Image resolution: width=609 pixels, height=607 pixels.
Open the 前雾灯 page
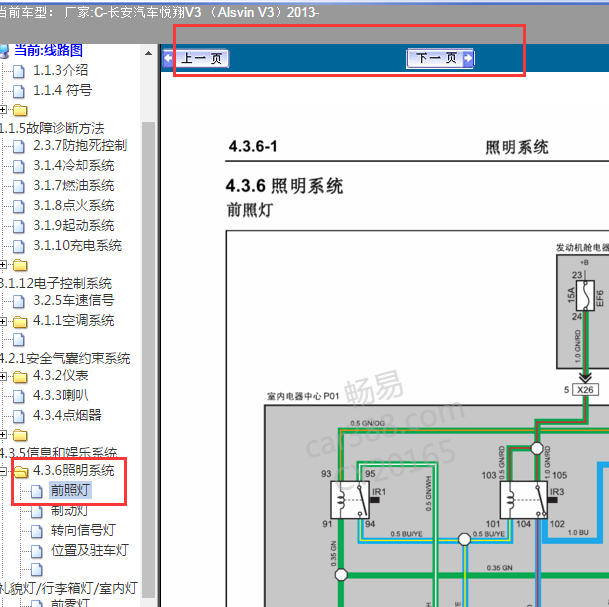(70, 603)
